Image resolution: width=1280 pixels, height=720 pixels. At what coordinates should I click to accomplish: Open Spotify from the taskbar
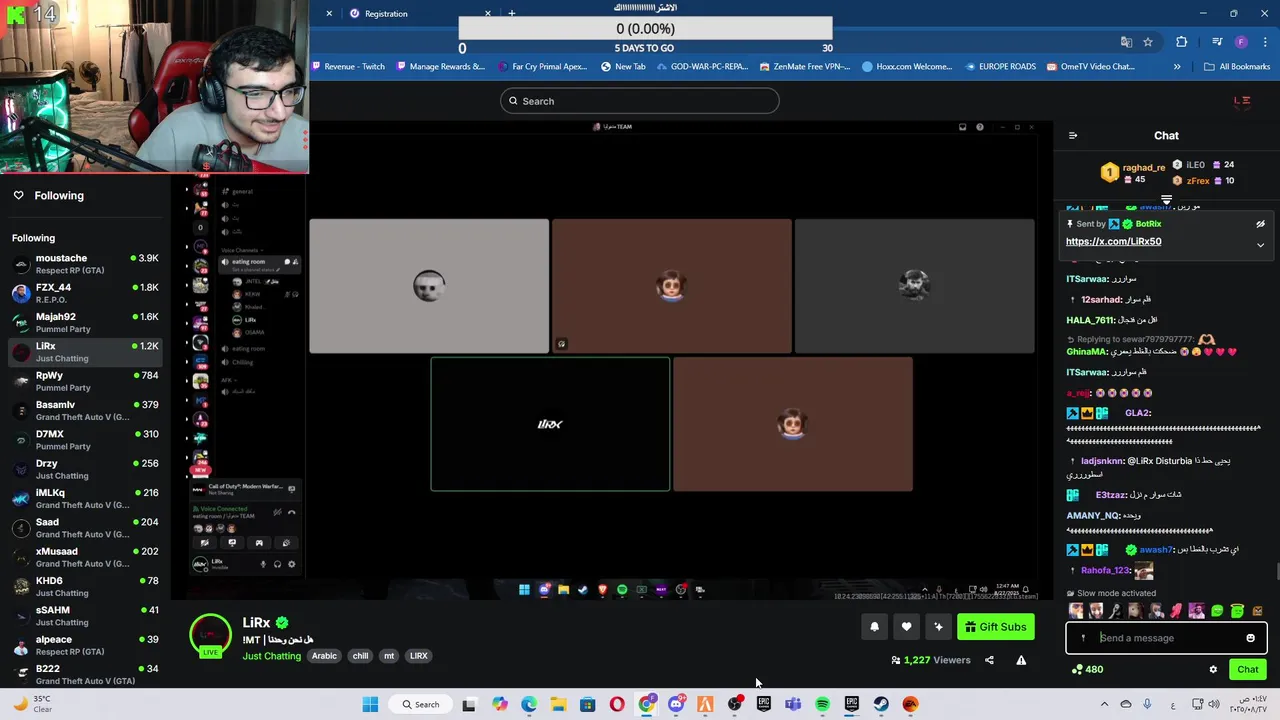[x=822, y=704]
